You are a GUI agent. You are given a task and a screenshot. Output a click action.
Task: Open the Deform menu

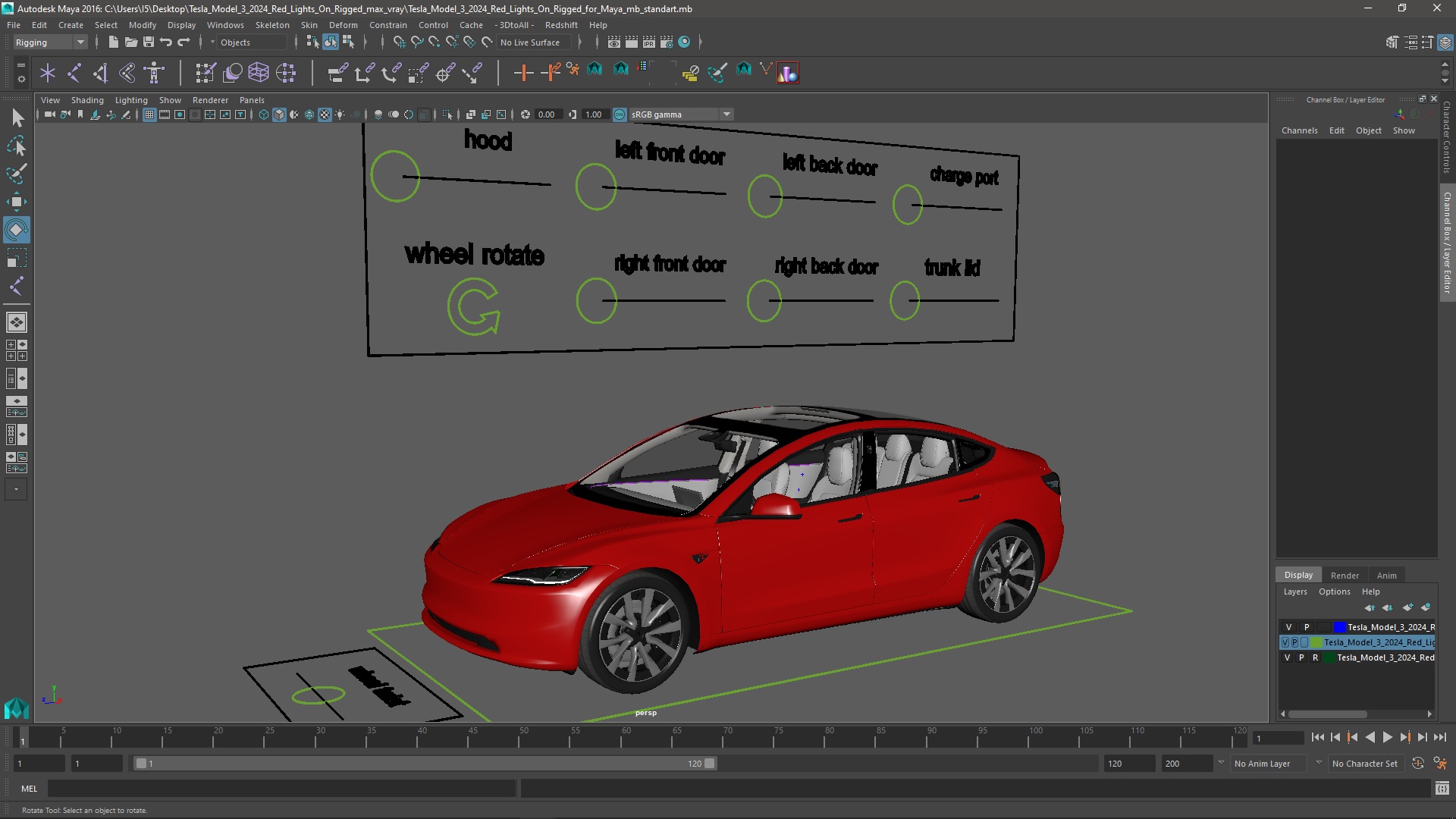343,25
